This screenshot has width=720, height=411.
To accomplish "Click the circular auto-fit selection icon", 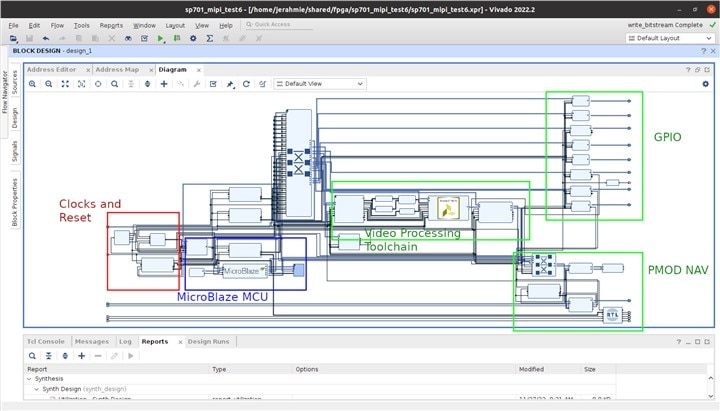I will point(98,84).
